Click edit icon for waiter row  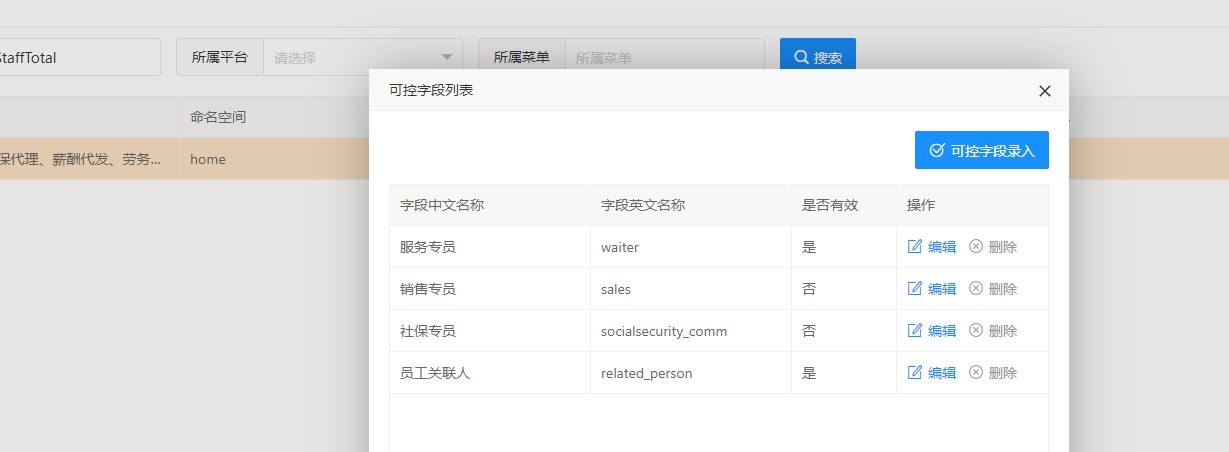914,247
